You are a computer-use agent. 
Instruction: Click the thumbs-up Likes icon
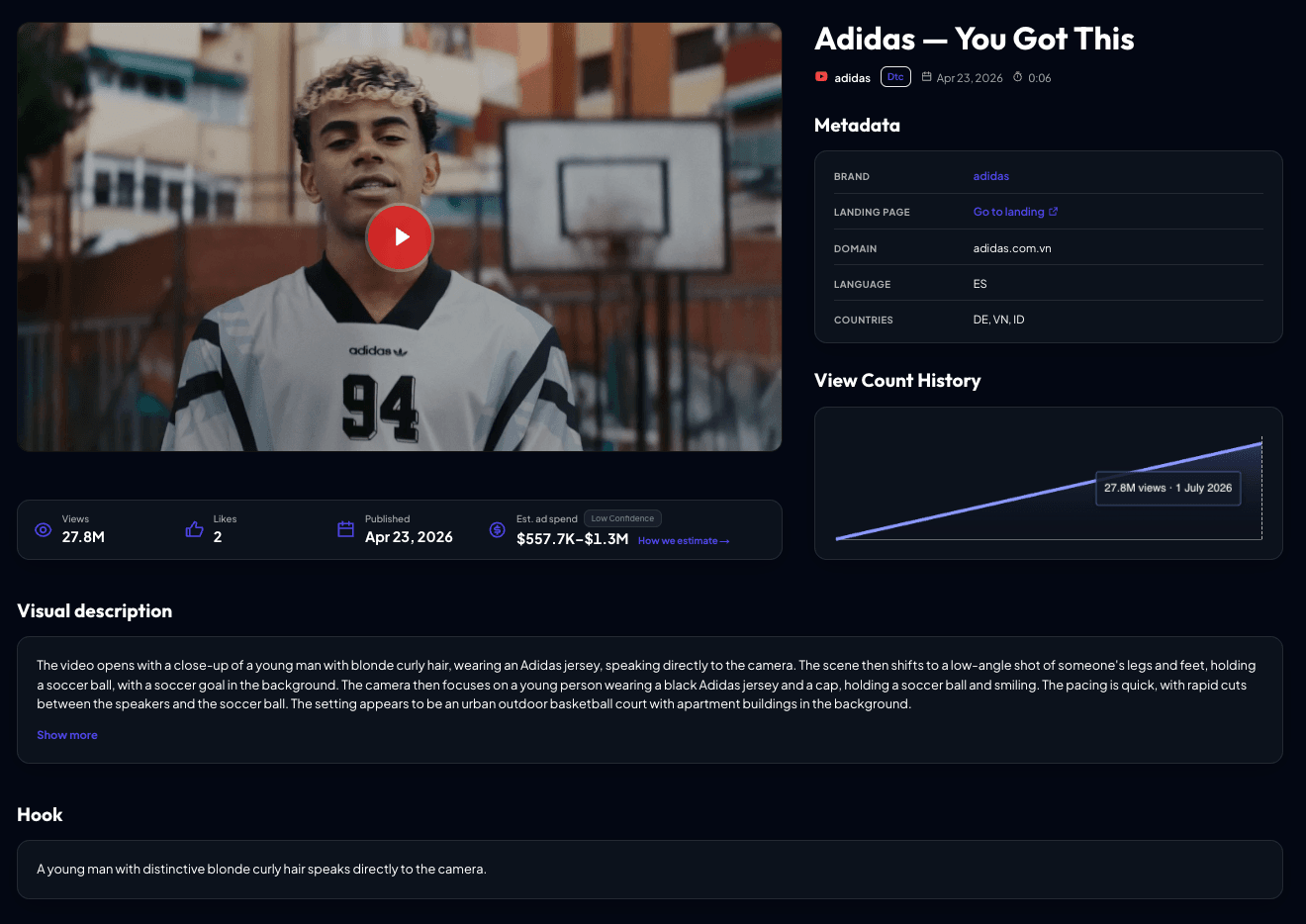click(194, 529)
